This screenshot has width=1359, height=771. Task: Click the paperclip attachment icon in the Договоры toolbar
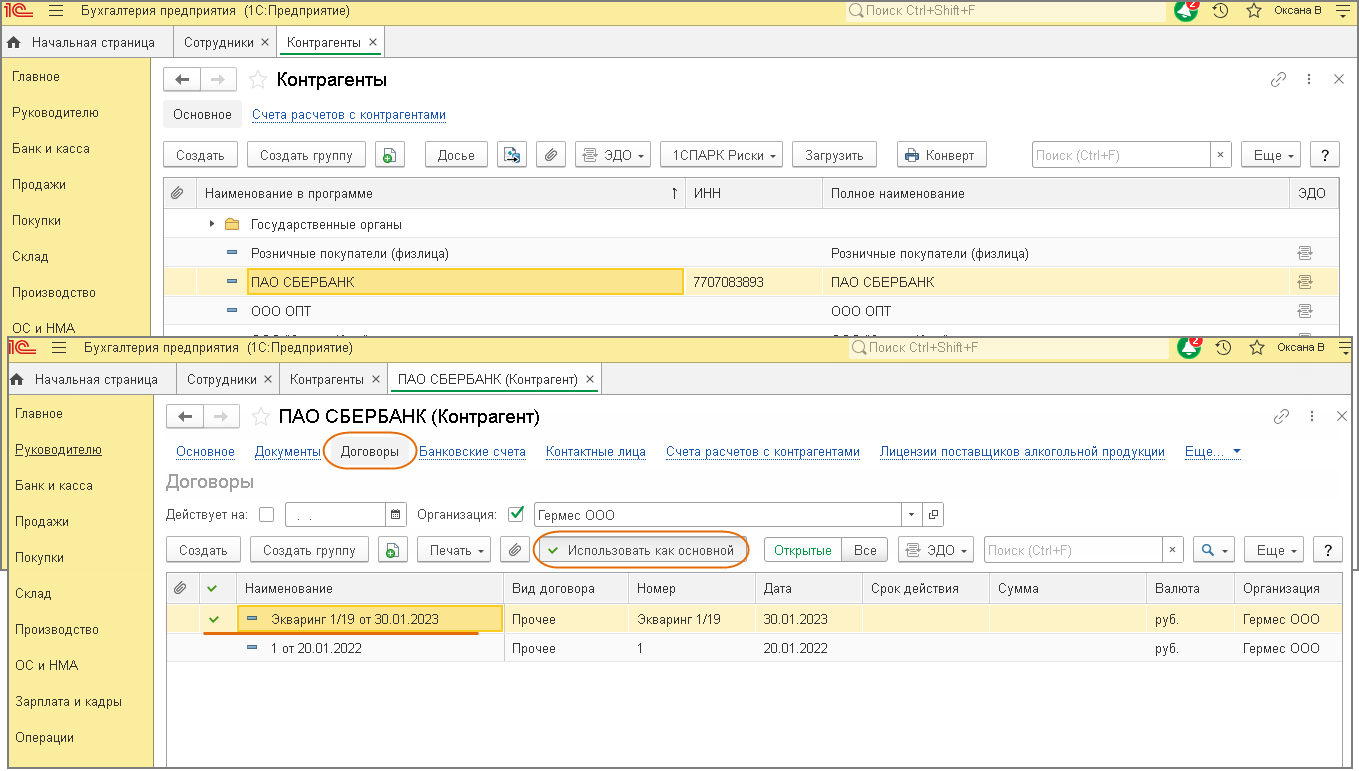click(514, 550)
